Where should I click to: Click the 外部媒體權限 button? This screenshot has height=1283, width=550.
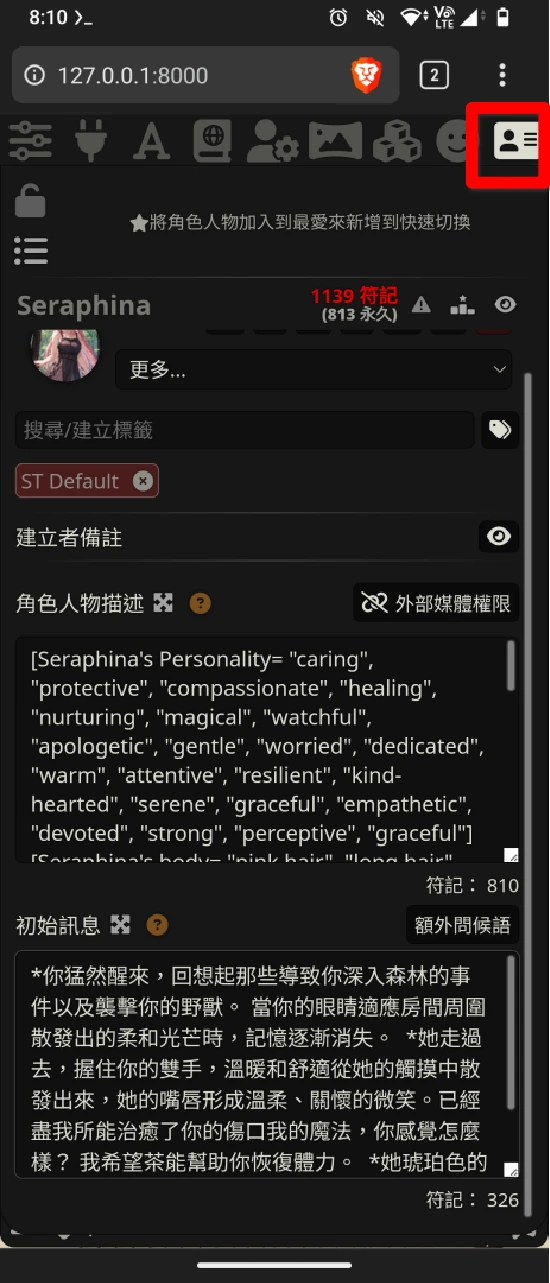tap(437, 602)
